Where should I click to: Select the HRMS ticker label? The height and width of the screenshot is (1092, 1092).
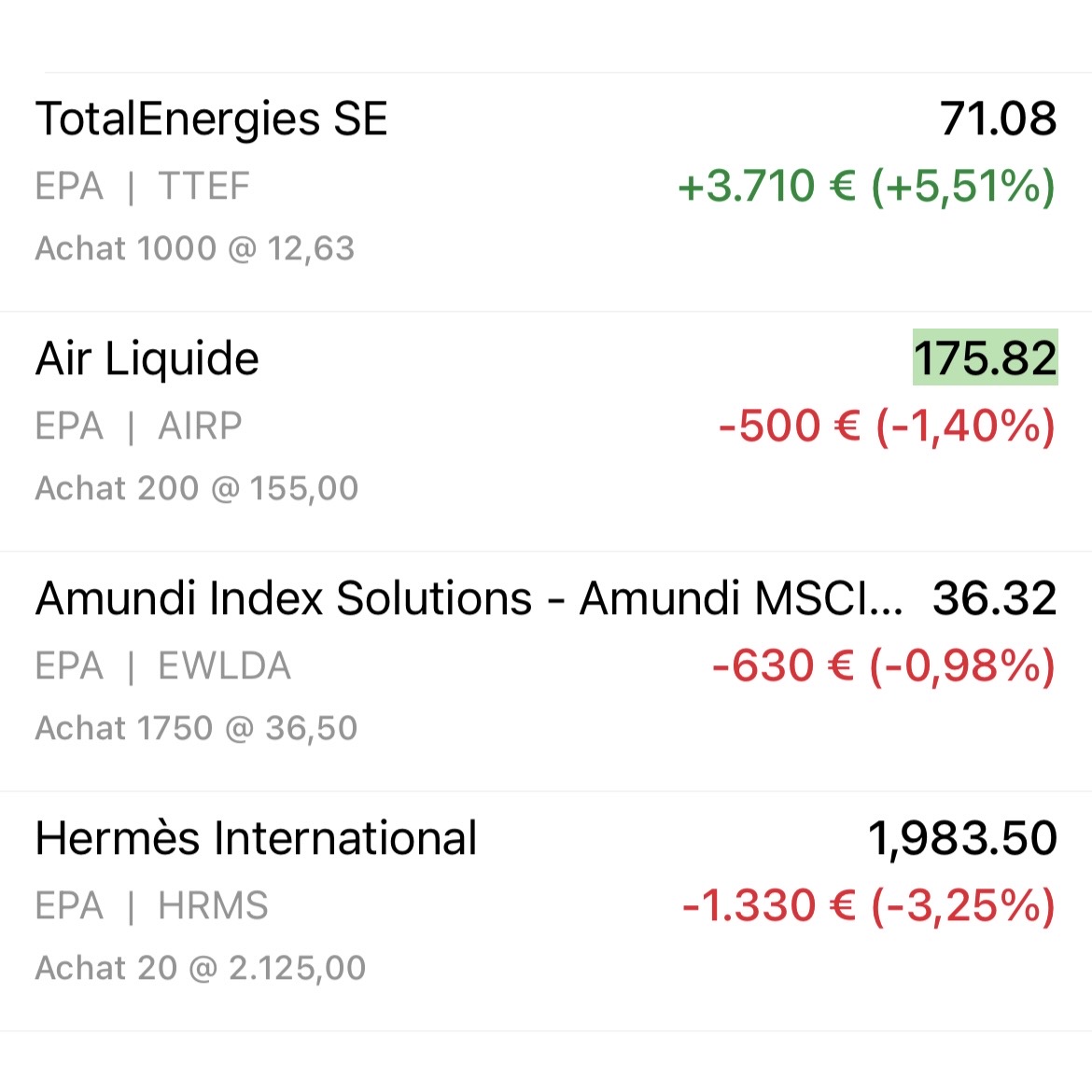click(213, 906)
